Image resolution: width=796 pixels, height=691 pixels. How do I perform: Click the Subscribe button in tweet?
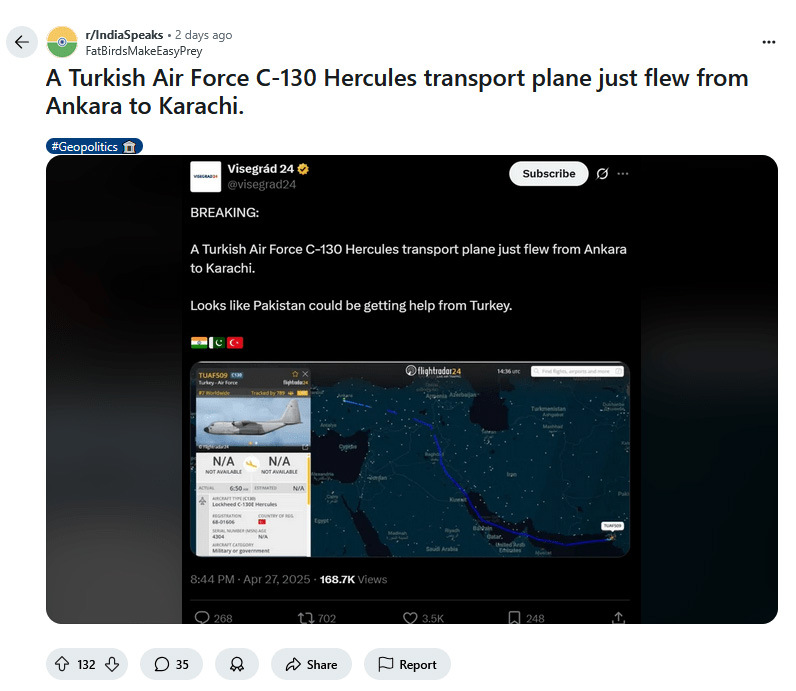pos(549,173)
